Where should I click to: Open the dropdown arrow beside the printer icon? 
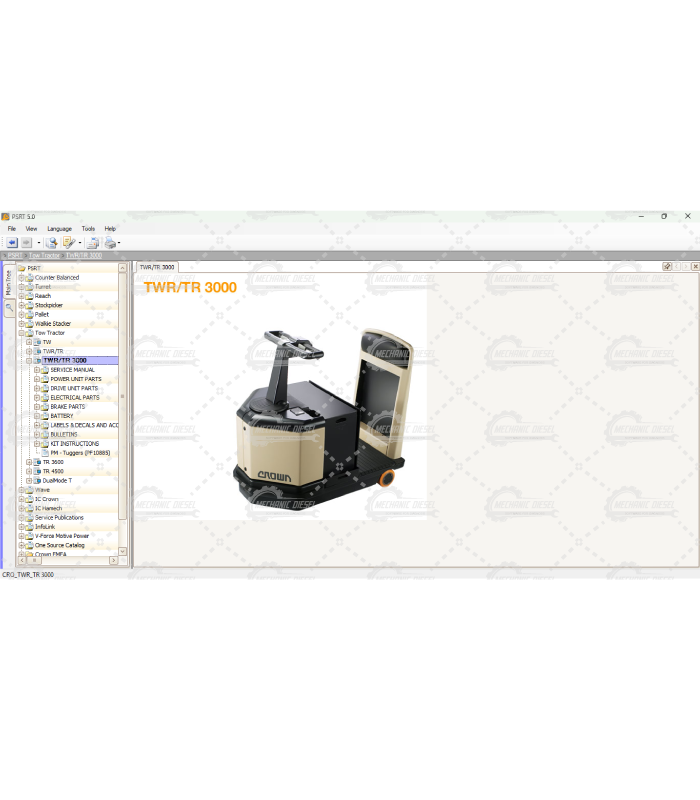(119, 243)
